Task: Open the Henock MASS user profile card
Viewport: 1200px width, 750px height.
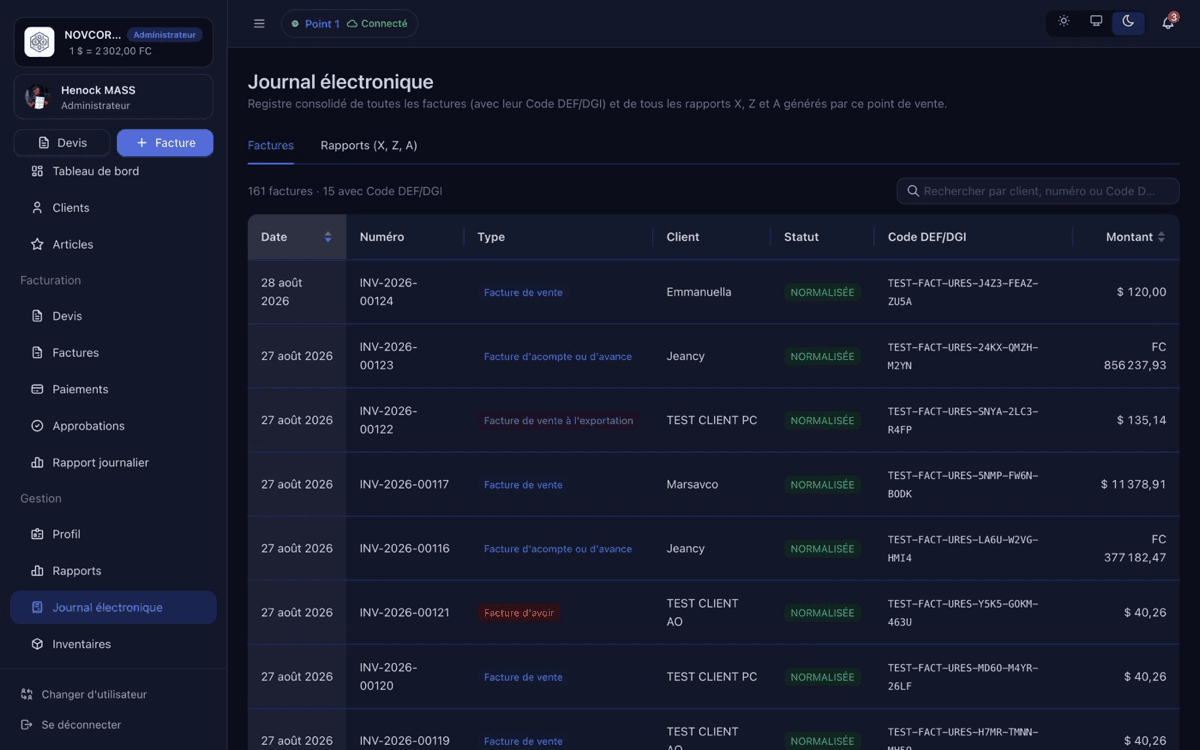Action: [113, 97]
